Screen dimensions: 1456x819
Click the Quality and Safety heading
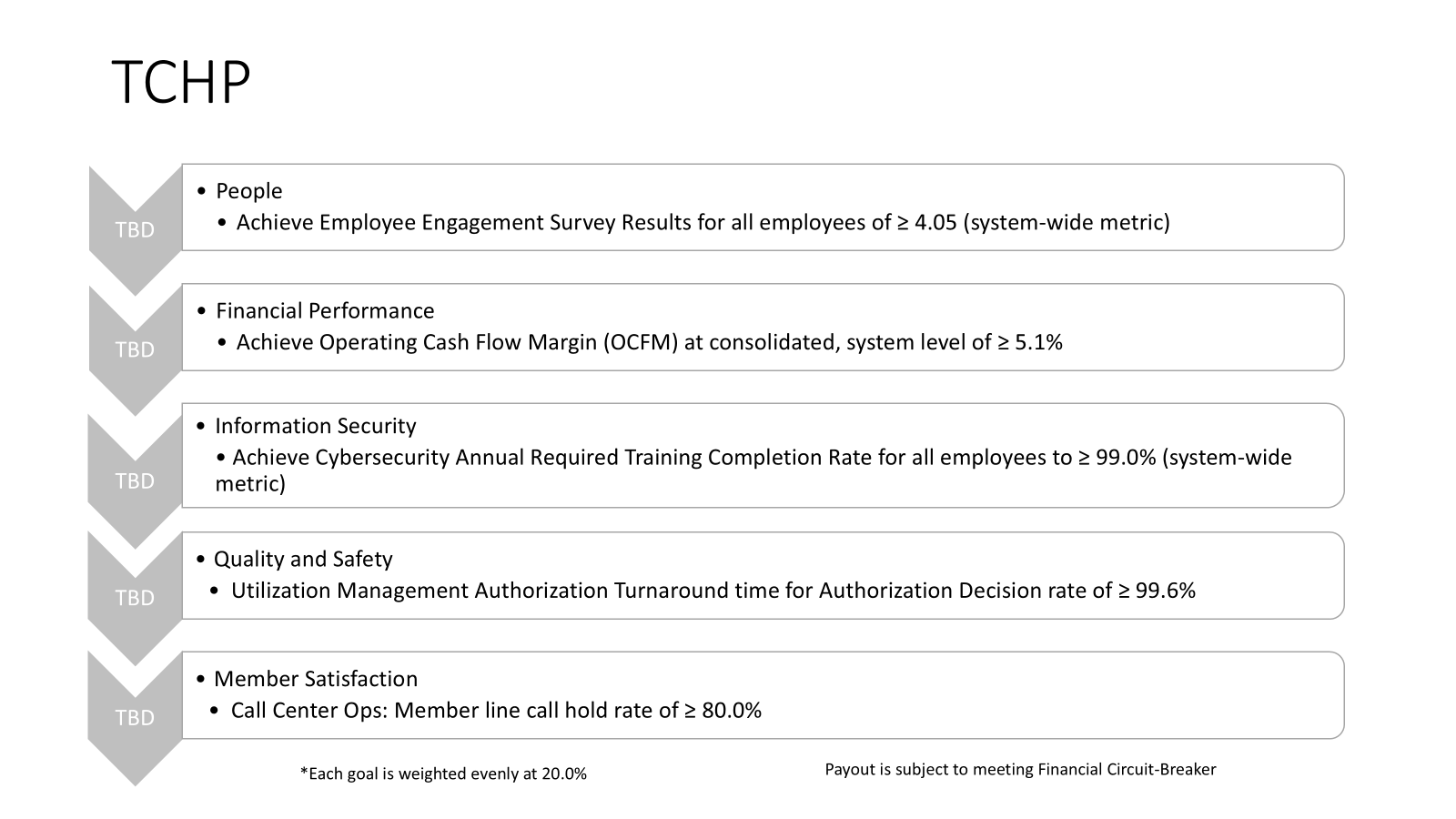(303, 559)
